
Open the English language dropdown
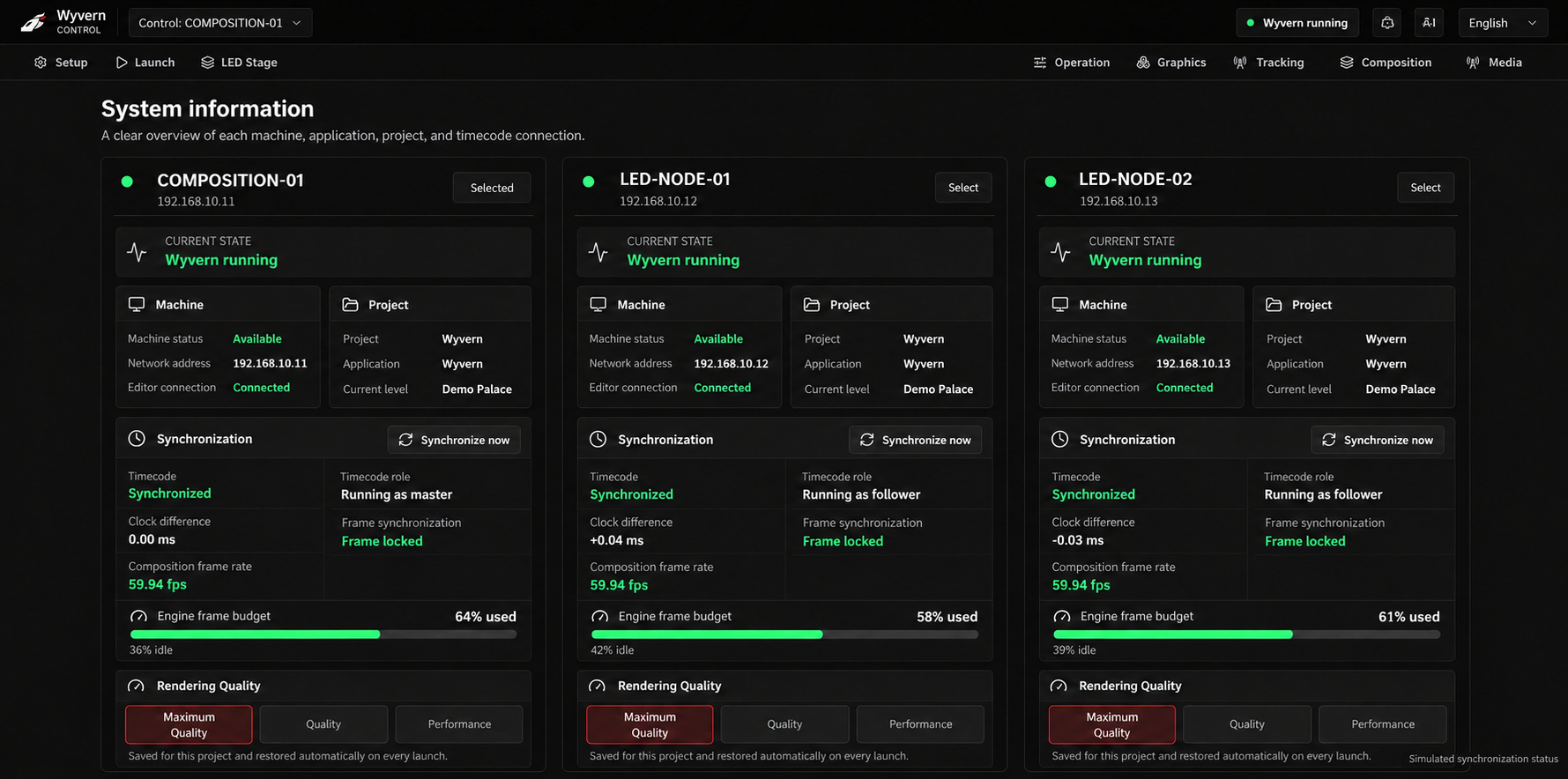1503,23
